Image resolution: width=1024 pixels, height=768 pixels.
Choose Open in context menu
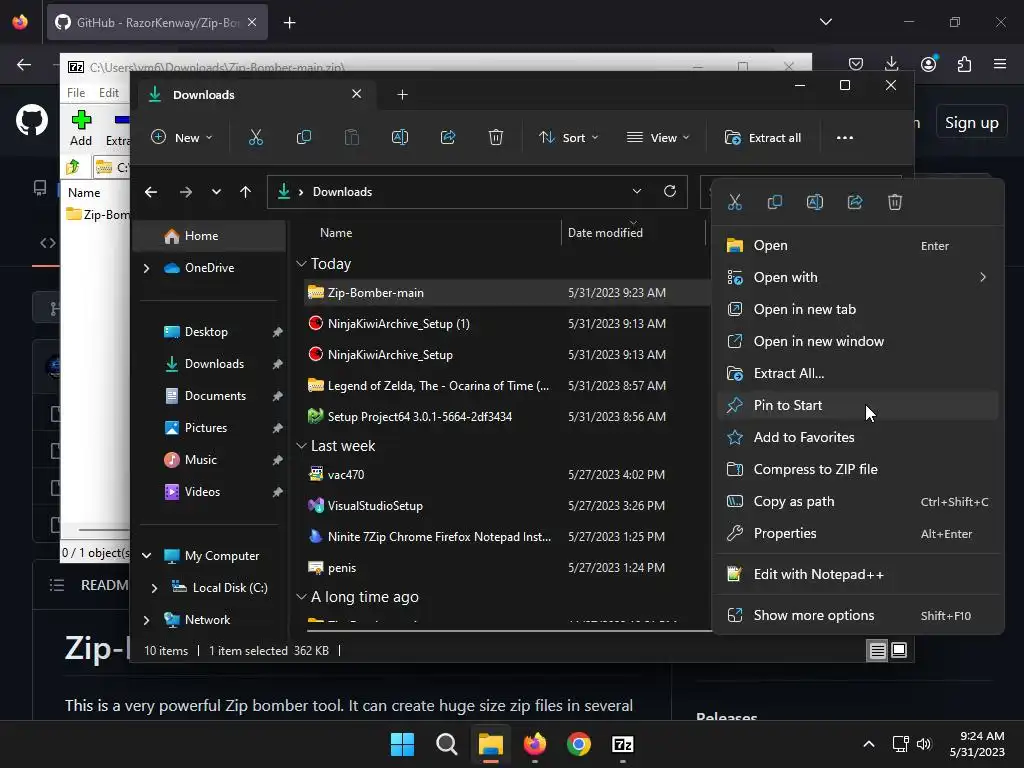(x=857, y=246)
